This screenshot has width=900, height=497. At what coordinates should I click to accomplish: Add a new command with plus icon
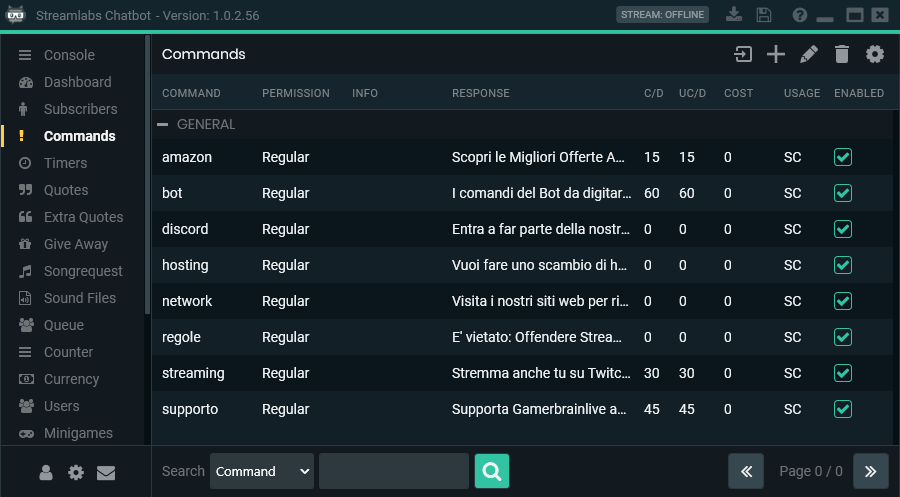(x=775, y=55)
